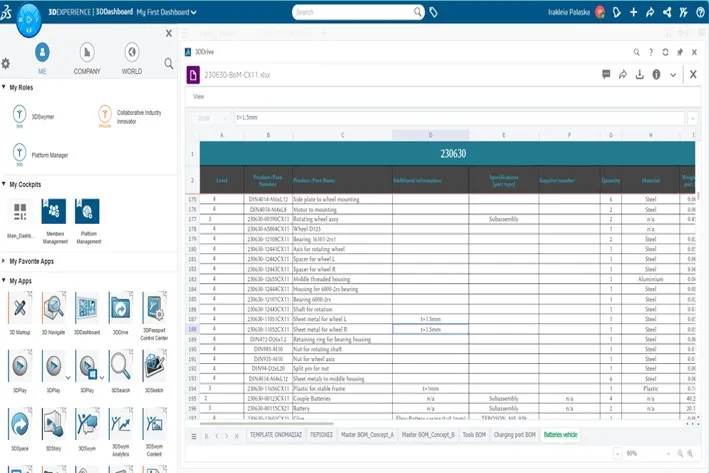Click the search magnifier in top search box
Screen dimensions: 709x473
click(418, 12)
